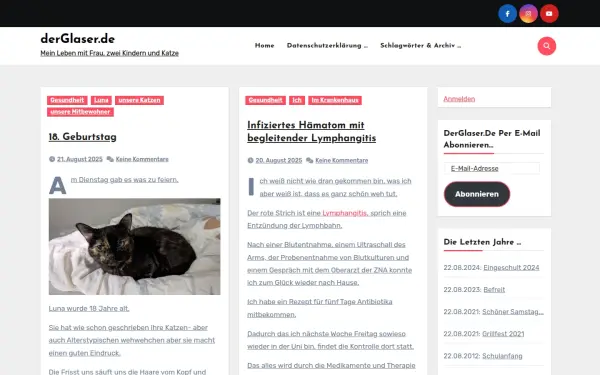Viewport: 600px width, 375px height.
Task: Open Schöner Samstag archive link
Action: click(513, 312)
